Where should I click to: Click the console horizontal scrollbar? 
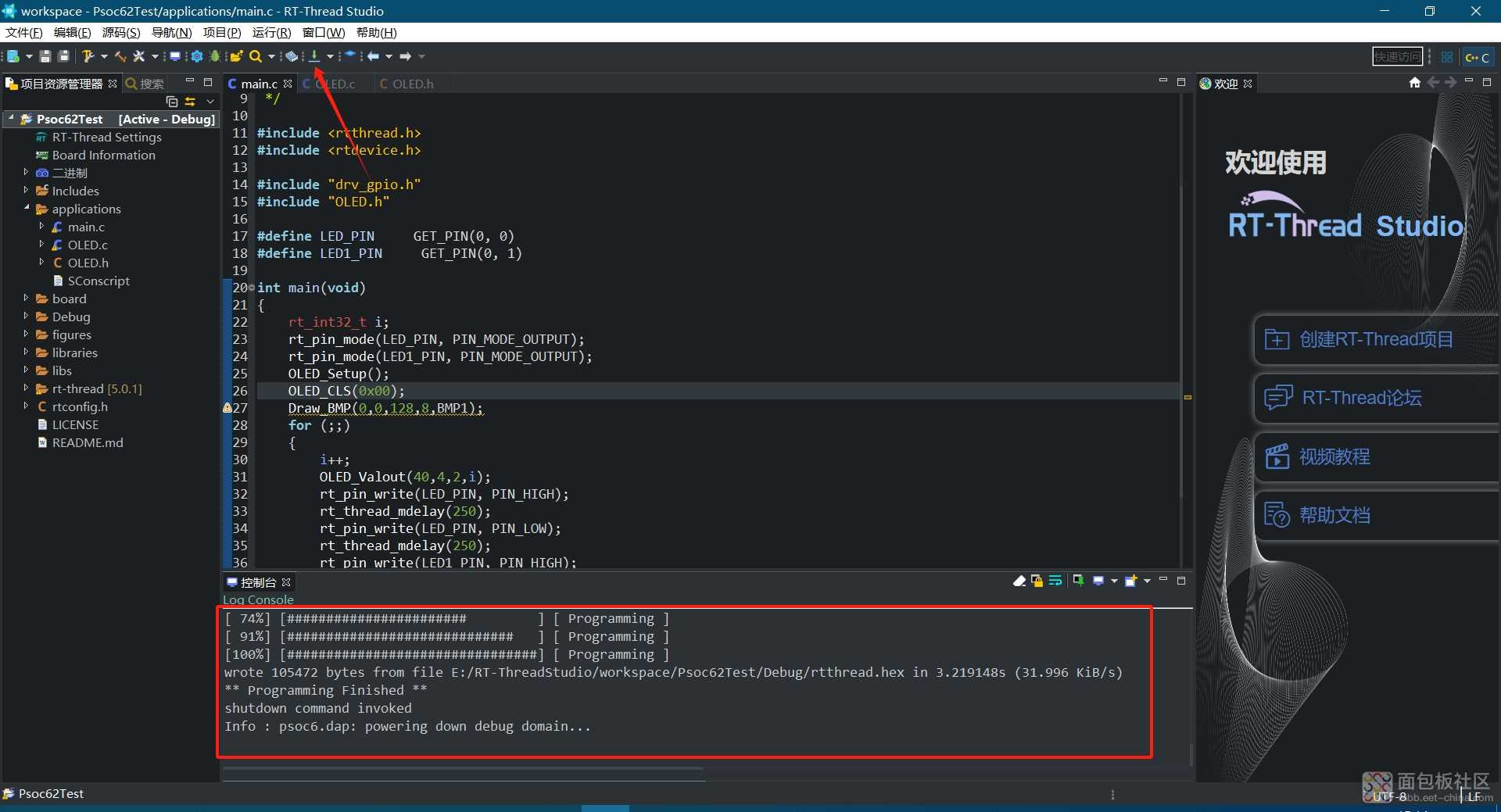[464, 769]
